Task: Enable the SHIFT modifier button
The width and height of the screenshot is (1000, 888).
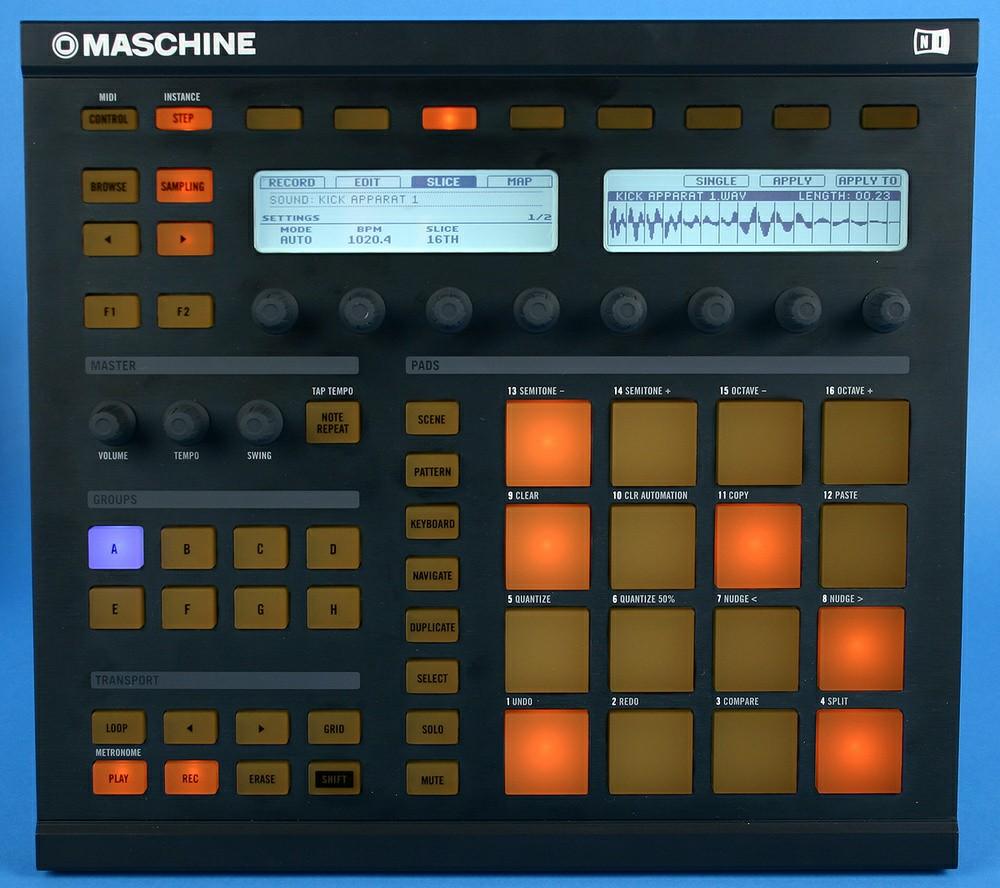Action: 333,779
